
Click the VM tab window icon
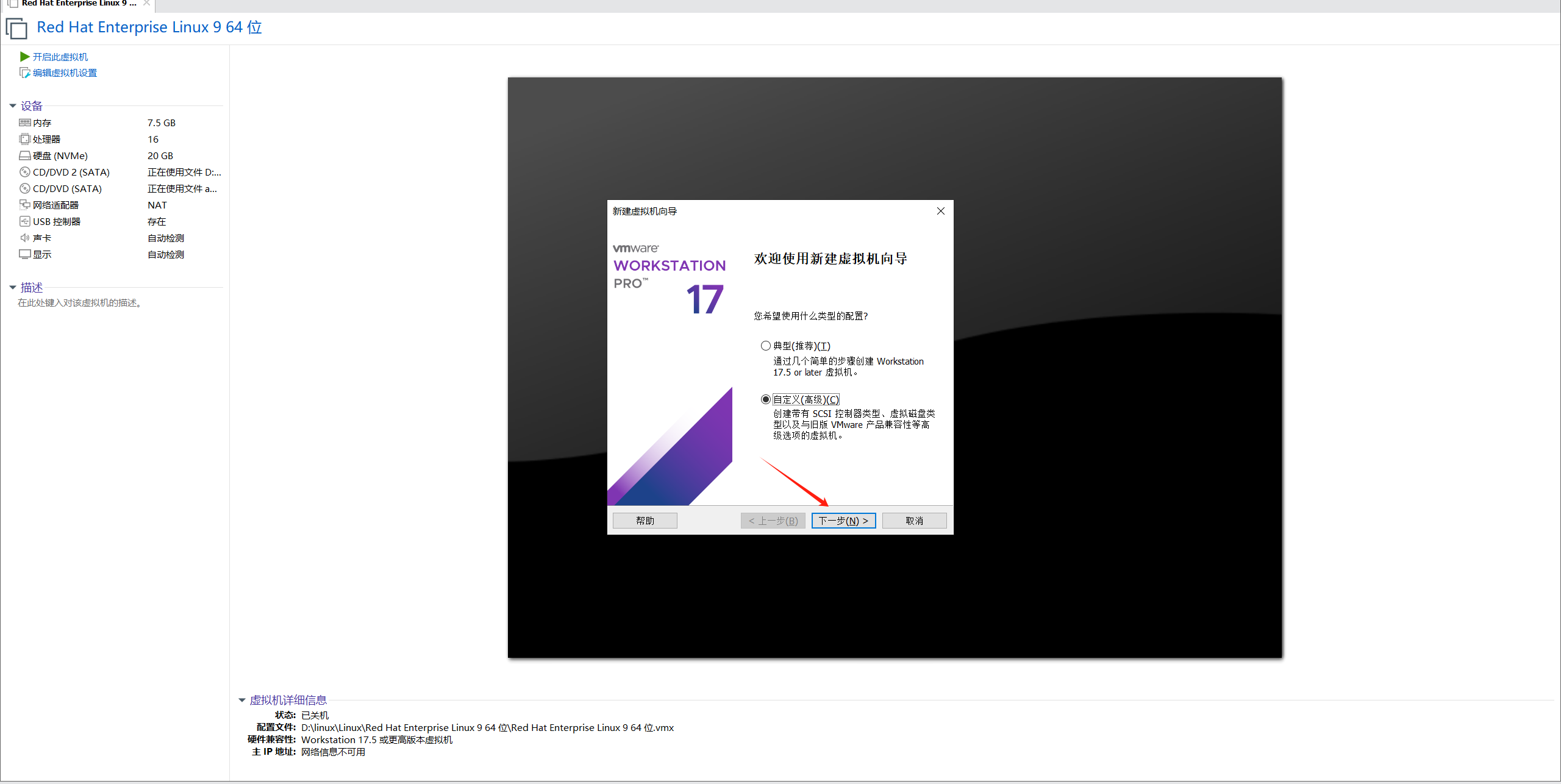(12, 4)
